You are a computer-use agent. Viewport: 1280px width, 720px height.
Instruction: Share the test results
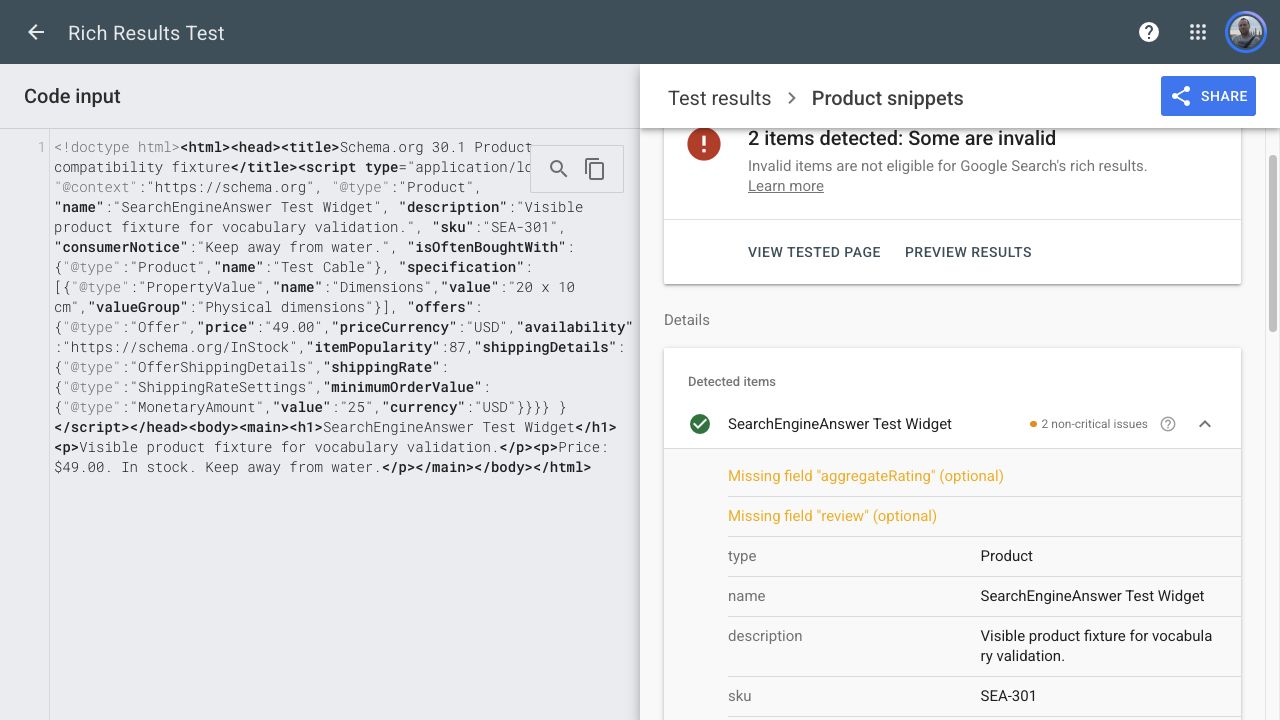pyautogui.click(x=1208, y=96)
